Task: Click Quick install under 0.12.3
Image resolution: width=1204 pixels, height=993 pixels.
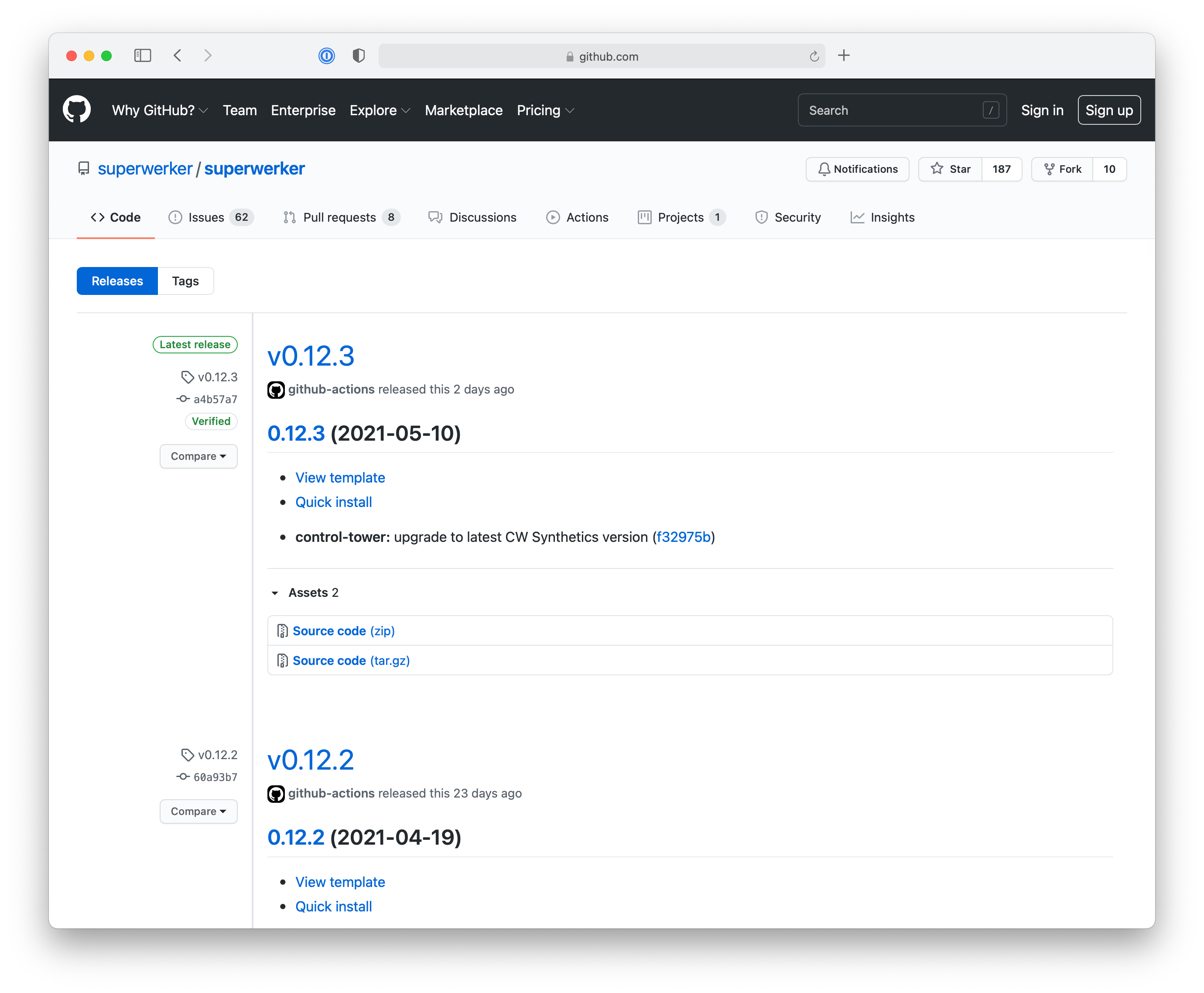Action: point(333,502)
